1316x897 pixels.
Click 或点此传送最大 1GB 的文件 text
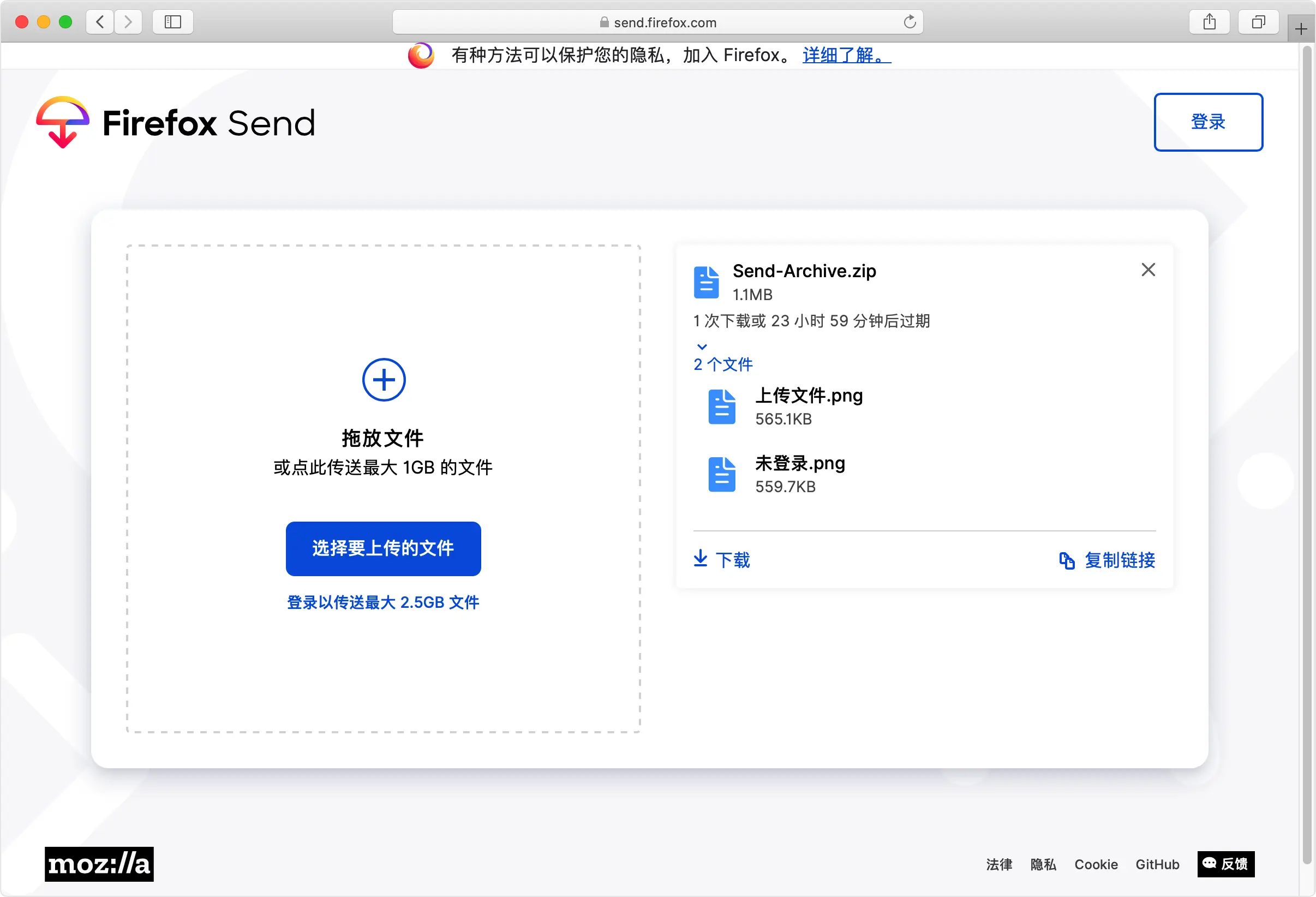pyautogui.click(x=383, y=467)
